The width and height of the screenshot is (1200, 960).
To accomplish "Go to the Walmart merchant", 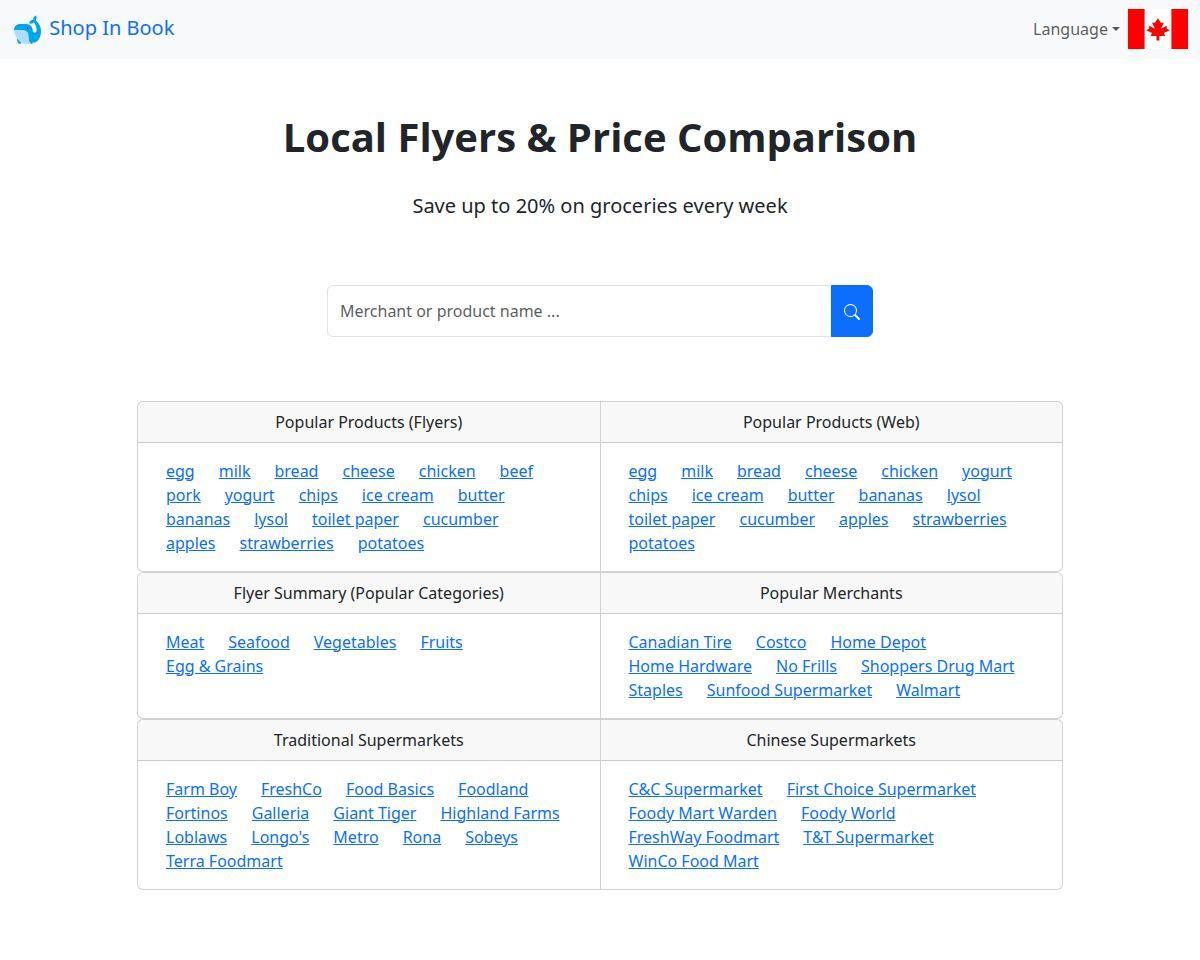I will [928, 690].
